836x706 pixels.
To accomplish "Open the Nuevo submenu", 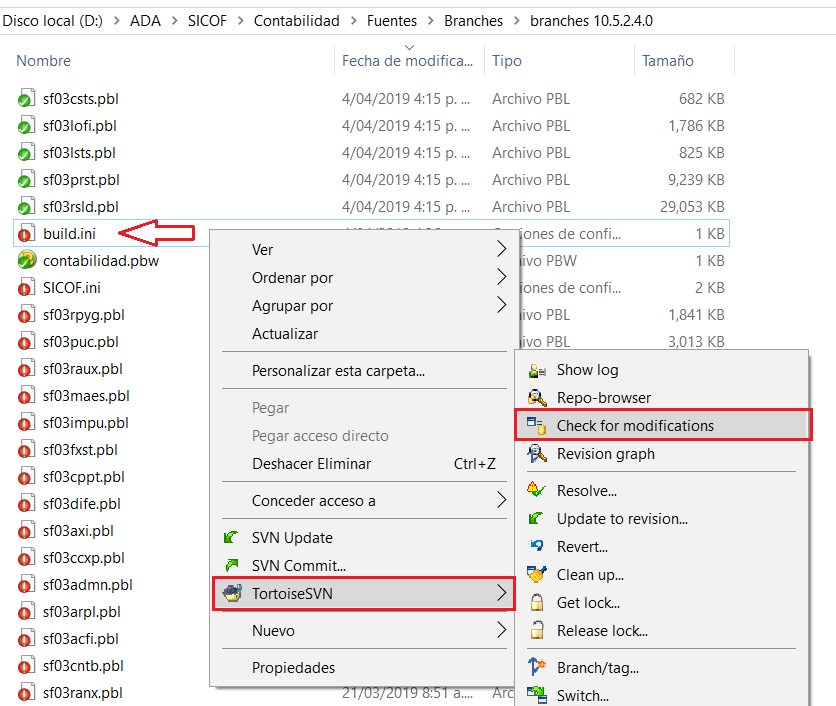I will [501, 631].
